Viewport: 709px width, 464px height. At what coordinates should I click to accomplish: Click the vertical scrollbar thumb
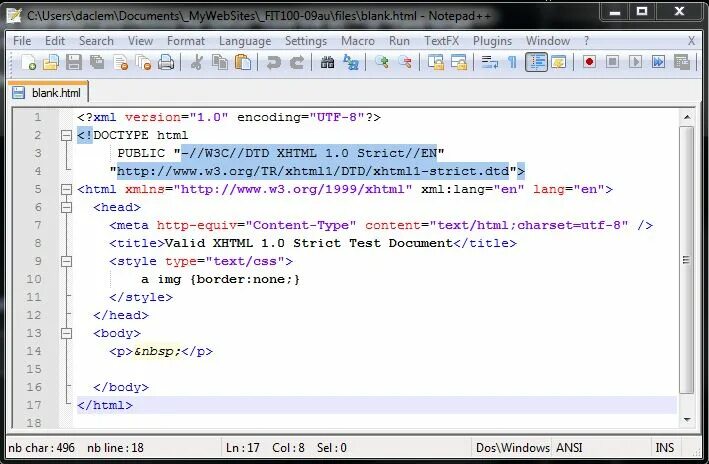(x=687, y=260)
